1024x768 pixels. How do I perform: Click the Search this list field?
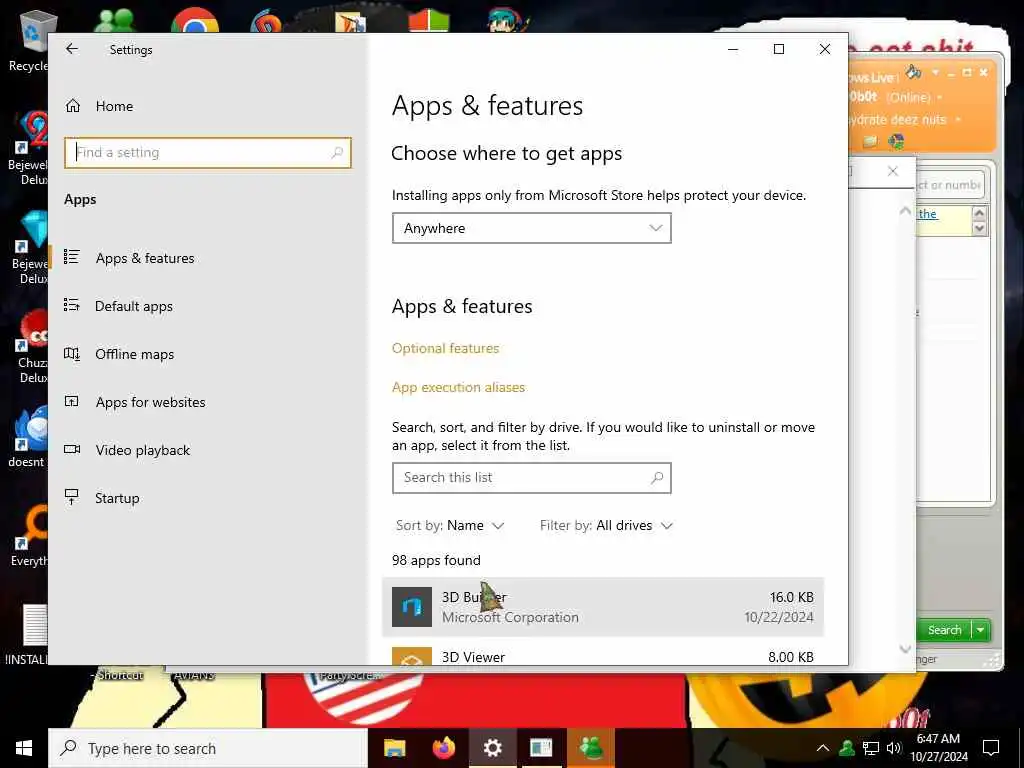click(532, 477)
